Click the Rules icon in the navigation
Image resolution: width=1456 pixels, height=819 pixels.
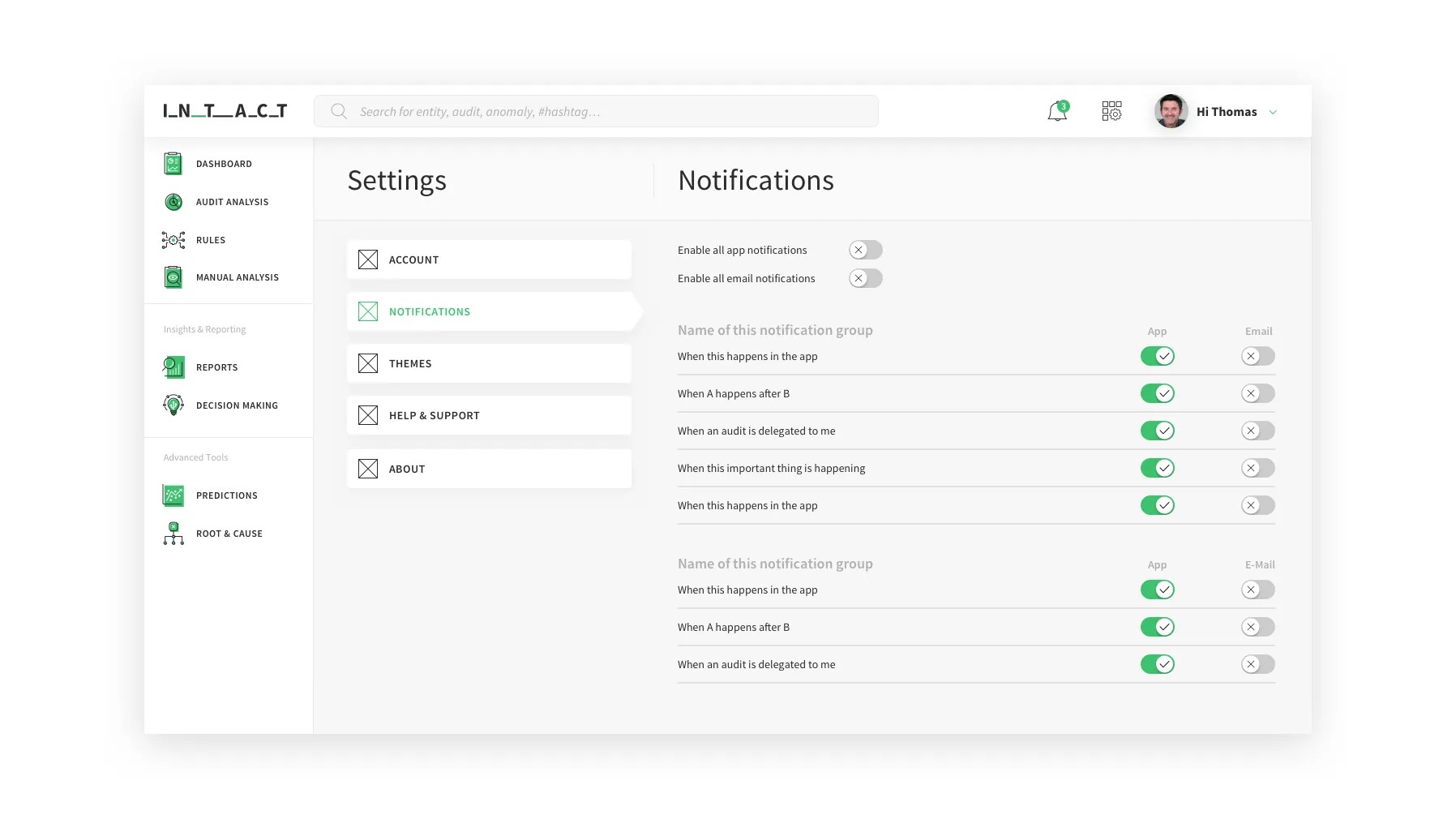point(173,240)
